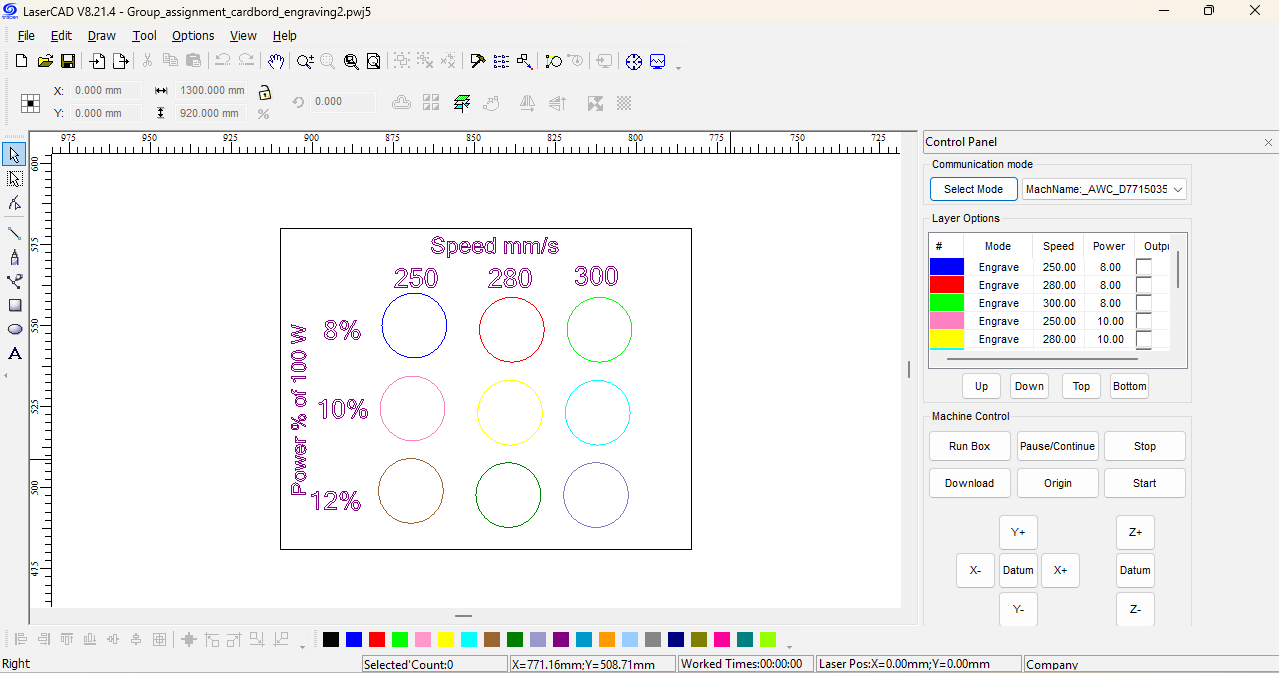Open the Tool menu
The width and height of the screenshot is (1279, 673).
pyautogui.click(x=145, y=35)
